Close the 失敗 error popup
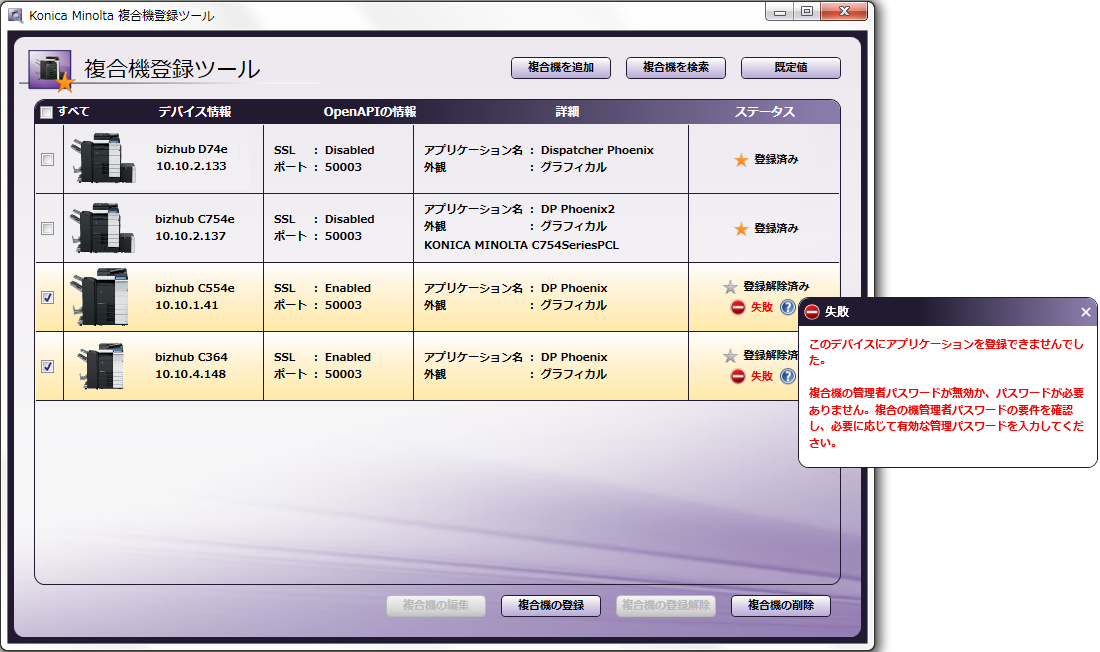Screen dimensions: 1100x652 coord(1085,312)
